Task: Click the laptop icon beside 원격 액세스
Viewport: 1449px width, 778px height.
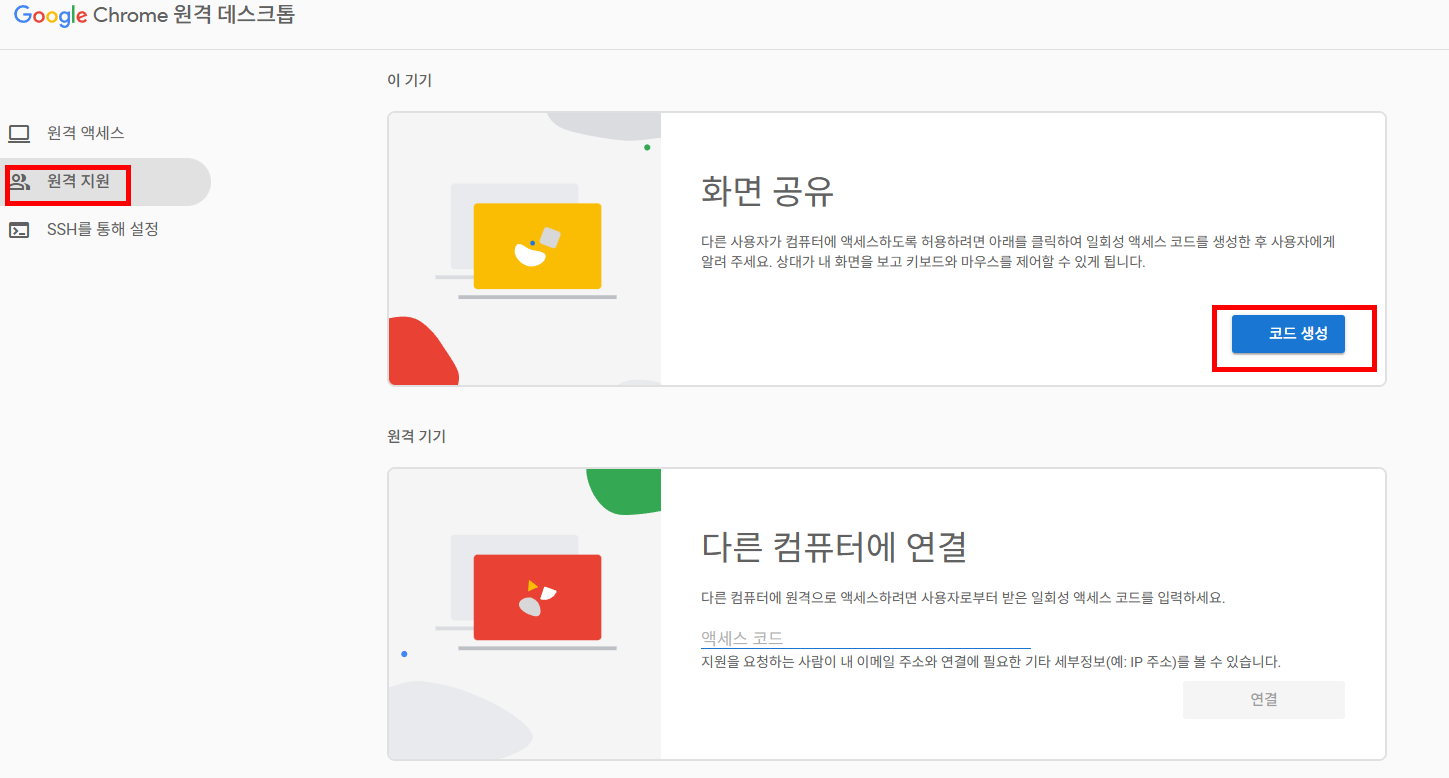Action: tap(19, 133)
